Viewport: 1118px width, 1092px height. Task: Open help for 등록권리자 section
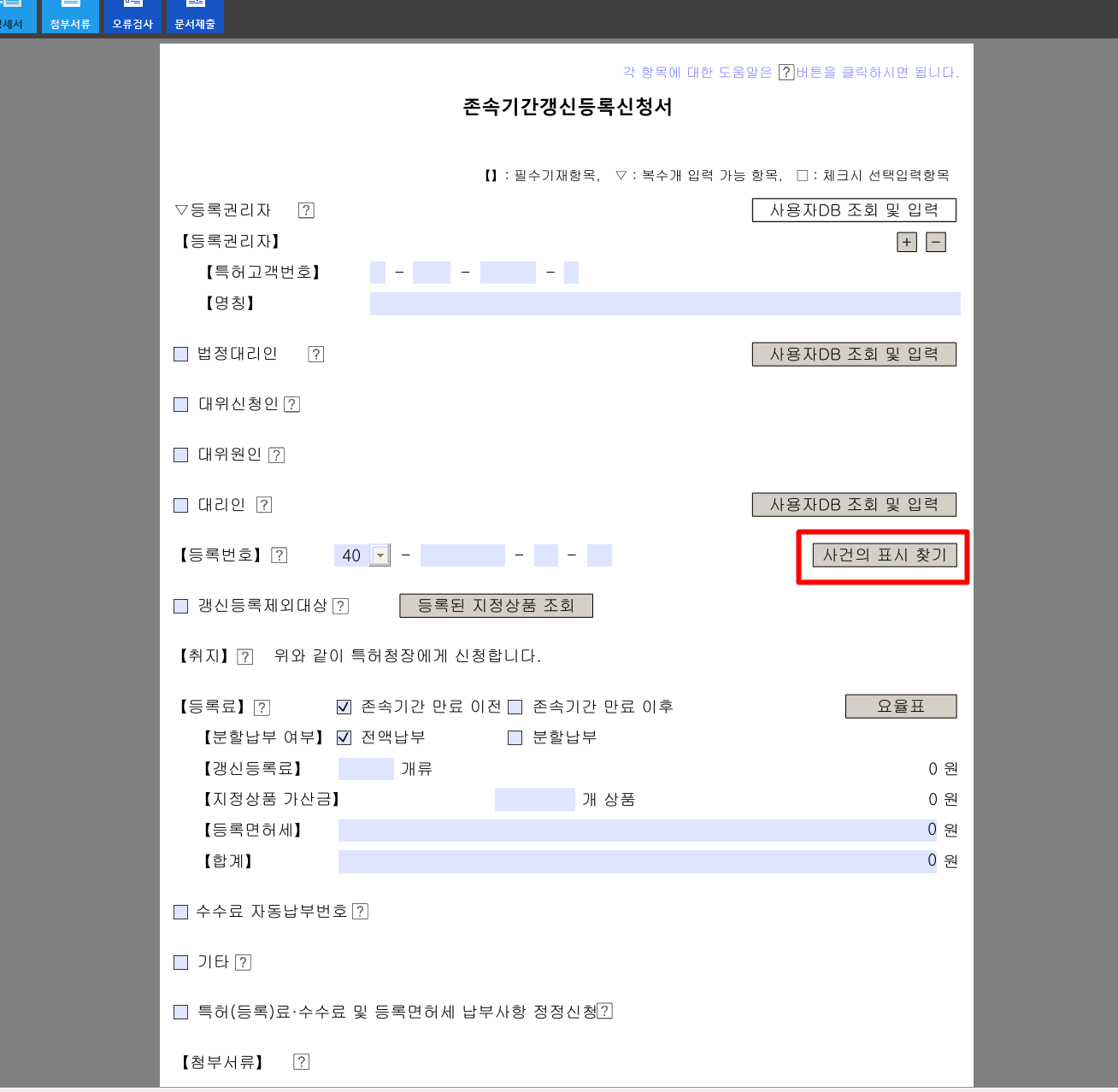(306, 210)
